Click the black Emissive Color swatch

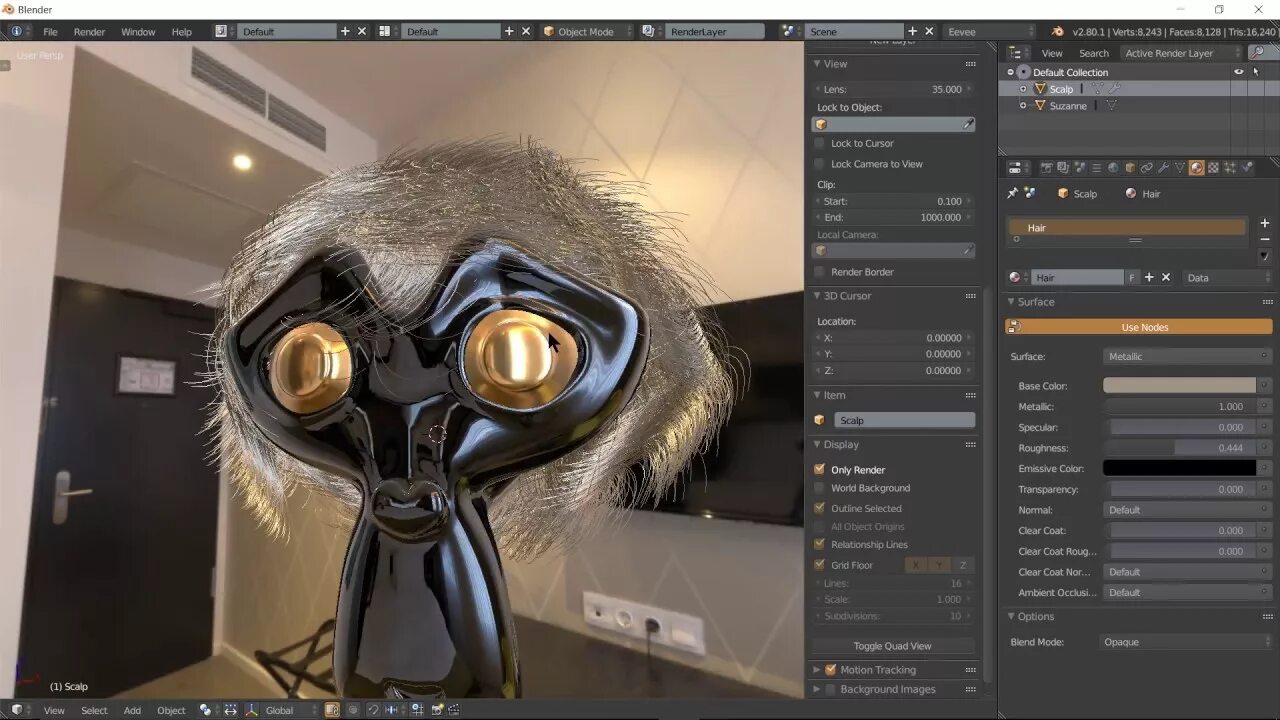(x=1179, y=468)
